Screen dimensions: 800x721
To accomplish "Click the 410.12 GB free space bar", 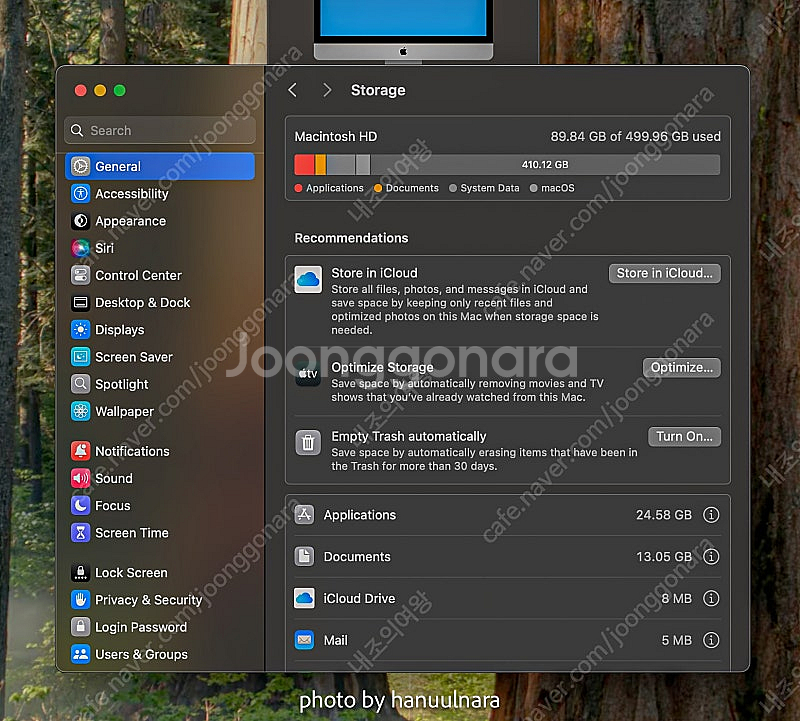I will 545,165.
